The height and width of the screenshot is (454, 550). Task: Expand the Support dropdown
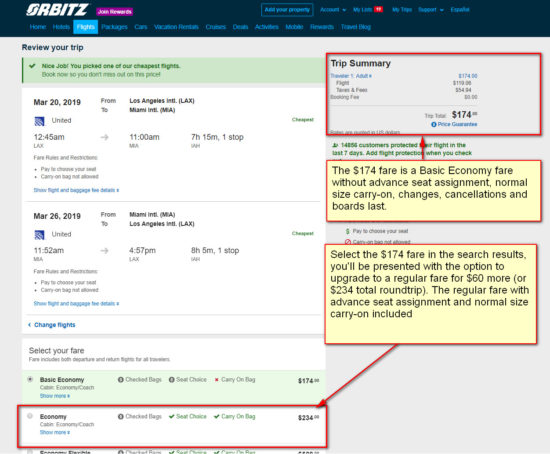430,10
